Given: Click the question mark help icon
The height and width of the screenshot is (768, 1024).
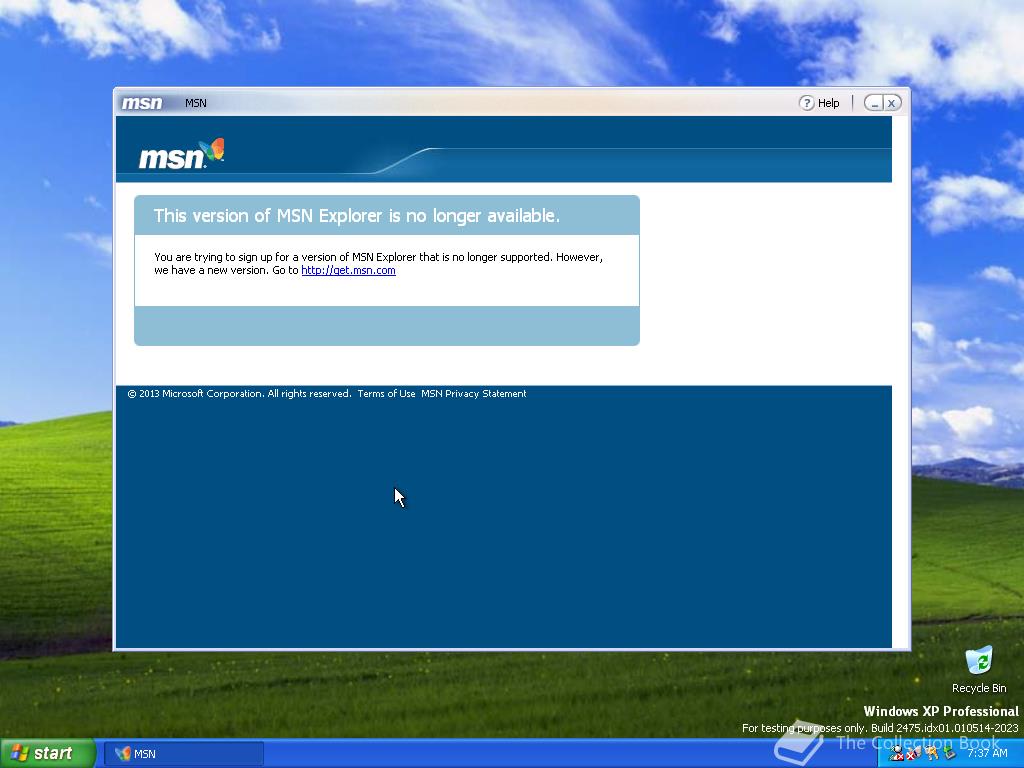Looking at the screenshot, I should [x=807, y=103].
